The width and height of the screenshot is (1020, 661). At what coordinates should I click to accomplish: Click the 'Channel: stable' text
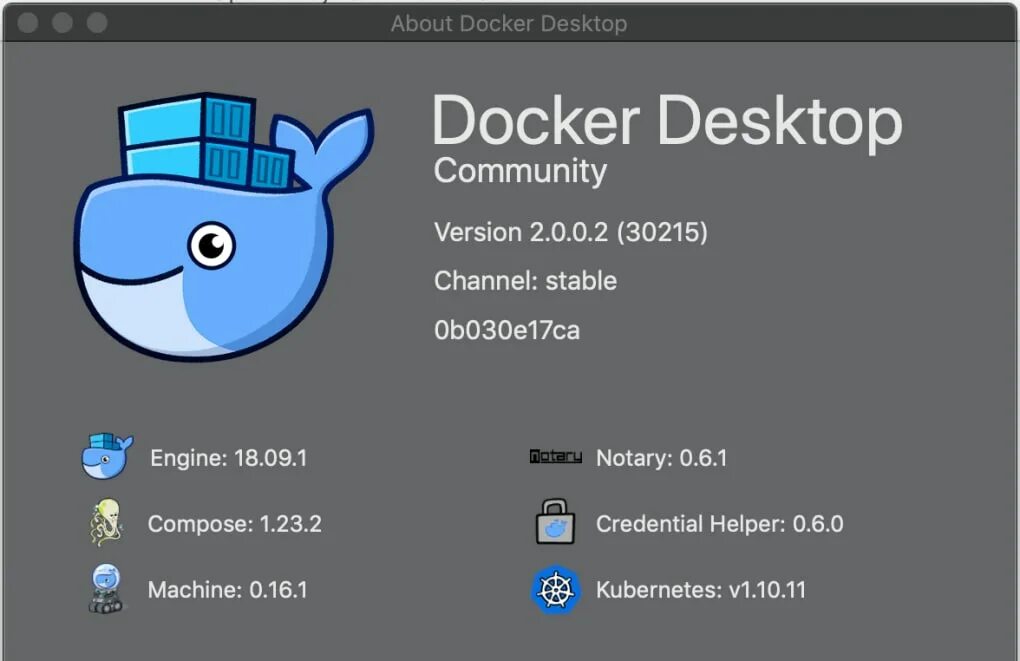pyautogui.click(x=526, y=281)
